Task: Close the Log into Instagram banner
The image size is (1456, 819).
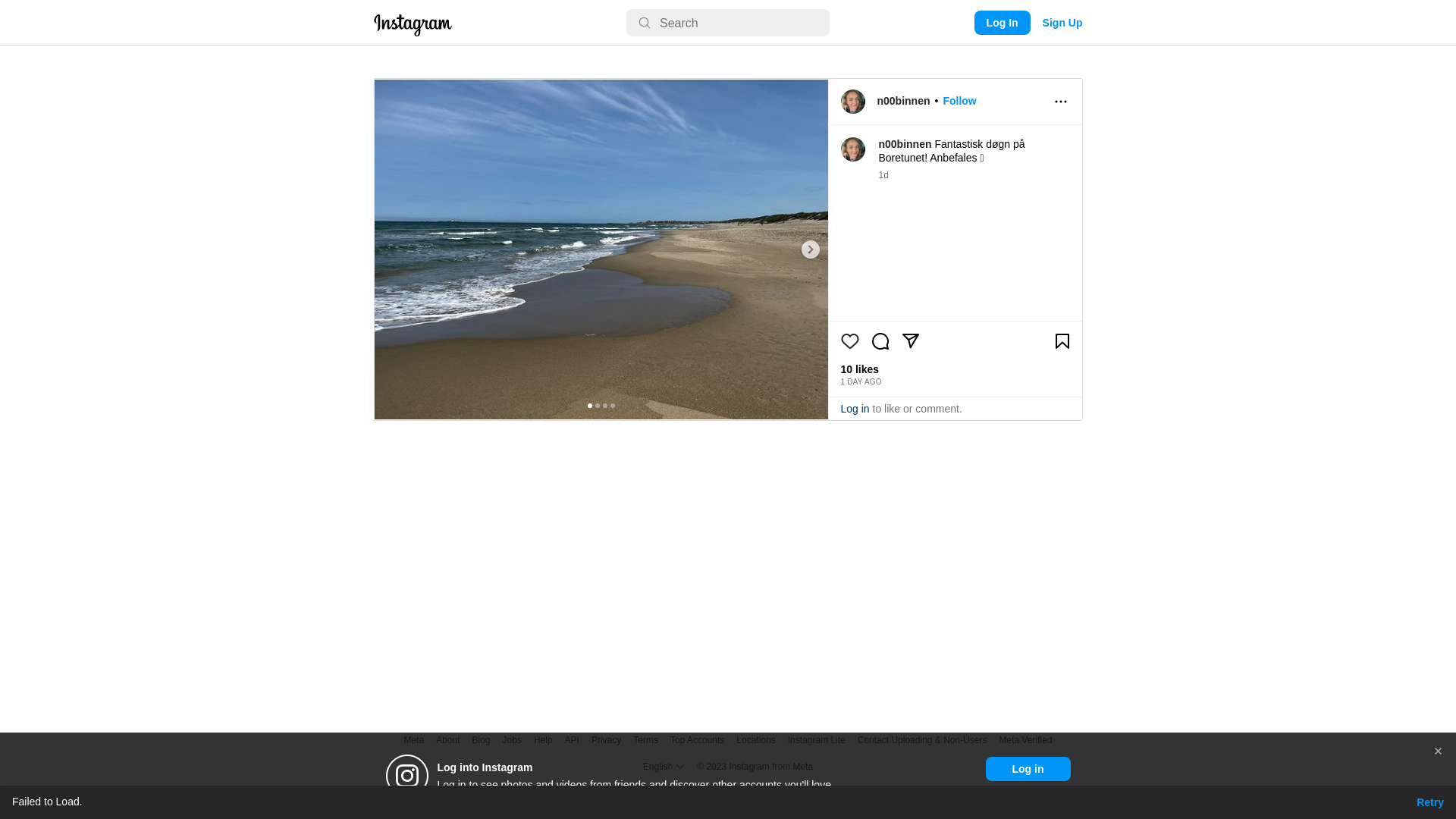Action: click(1438, 752)
